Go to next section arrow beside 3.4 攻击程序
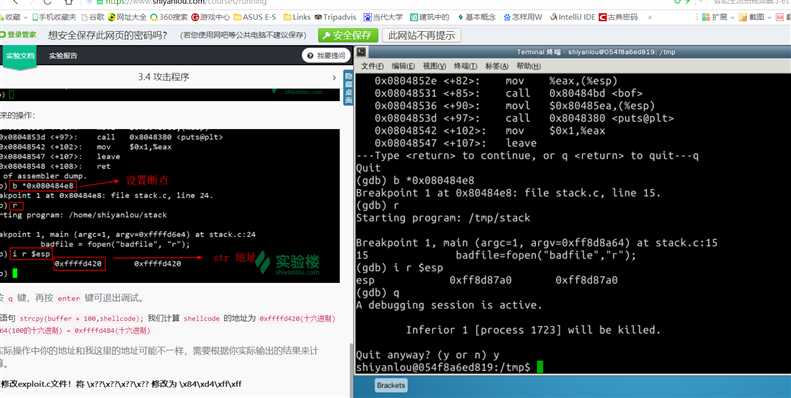791x398 pixels. [334, 77]
